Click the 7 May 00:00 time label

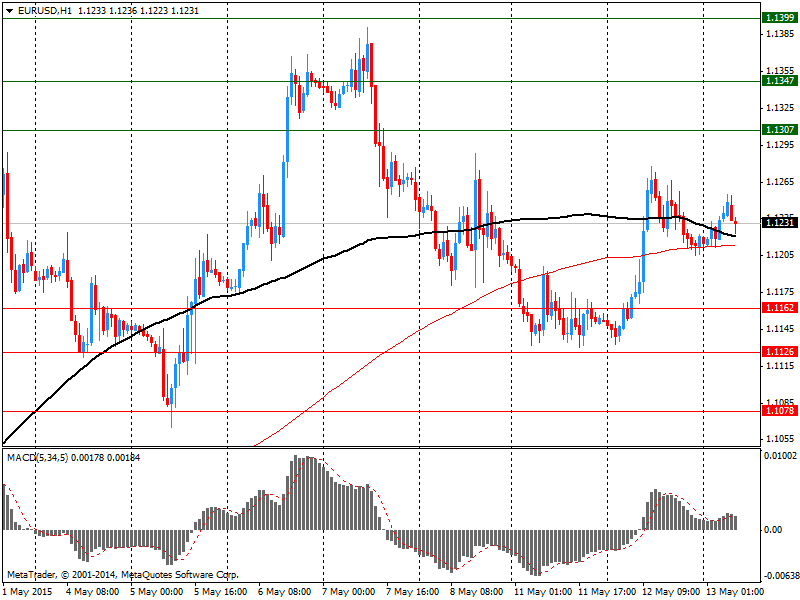click(348, 592)
